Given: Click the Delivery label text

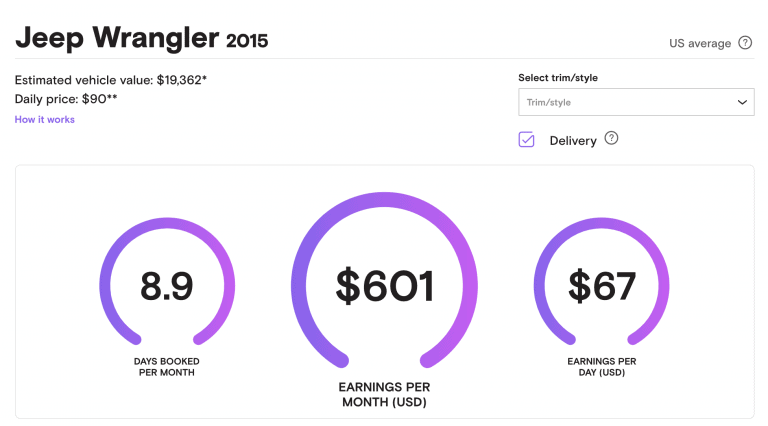Looking at the screenshot, I should (x=573, y=141).
